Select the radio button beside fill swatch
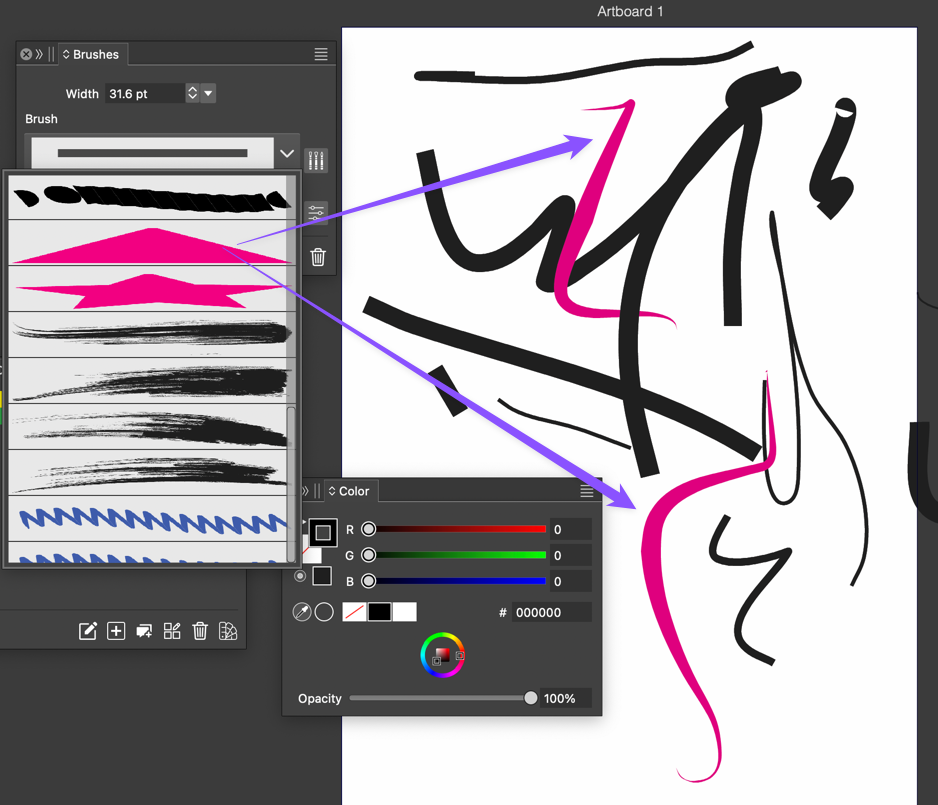Image resolution: width=938 pixels, height=805 pixels. click(300, 576)
